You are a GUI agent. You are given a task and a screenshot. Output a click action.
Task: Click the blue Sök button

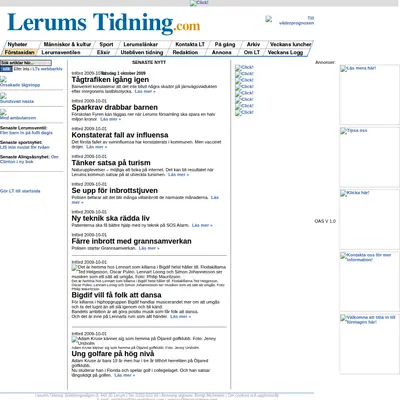pos(6,69)
